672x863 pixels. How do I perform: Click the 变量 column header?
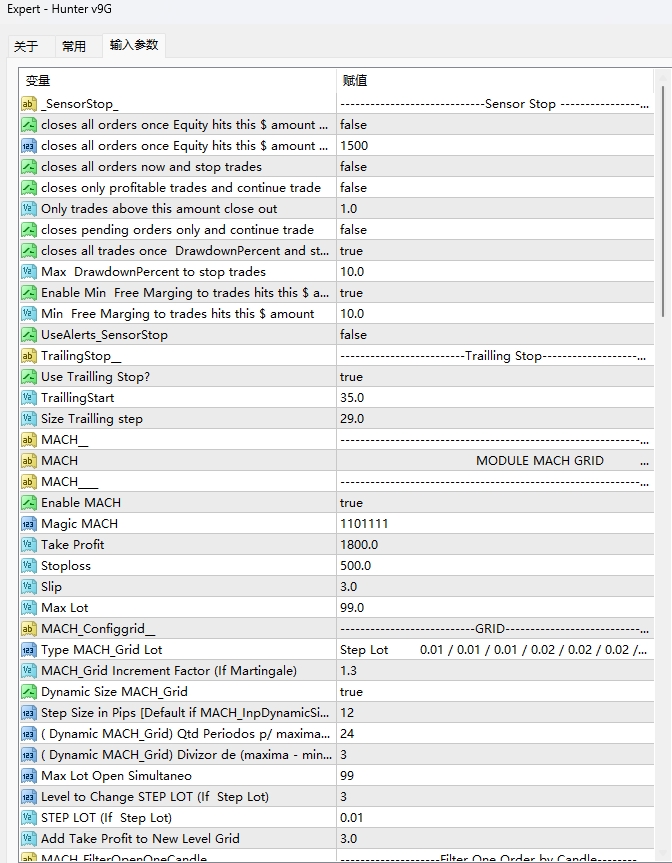[177, 80]
